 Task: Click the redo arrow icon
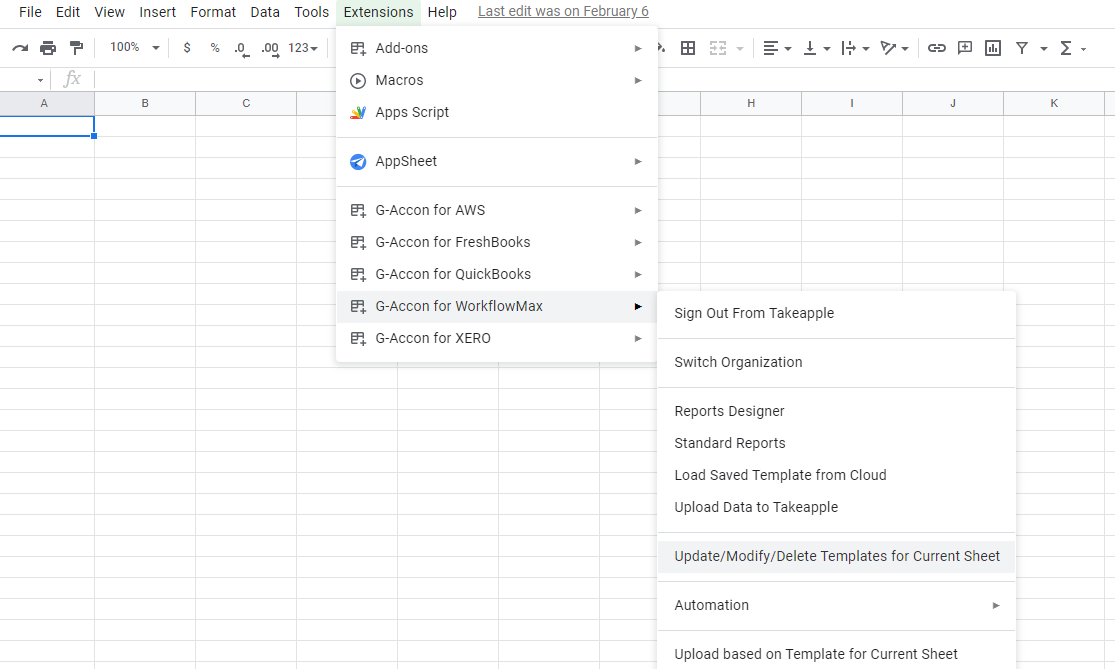(x=20, y=48)
